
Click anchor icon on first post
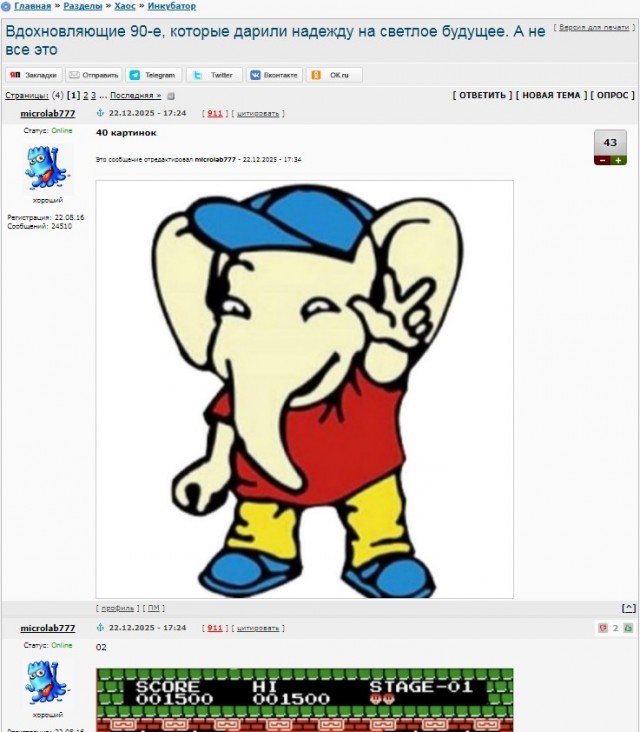click(100, 113)
